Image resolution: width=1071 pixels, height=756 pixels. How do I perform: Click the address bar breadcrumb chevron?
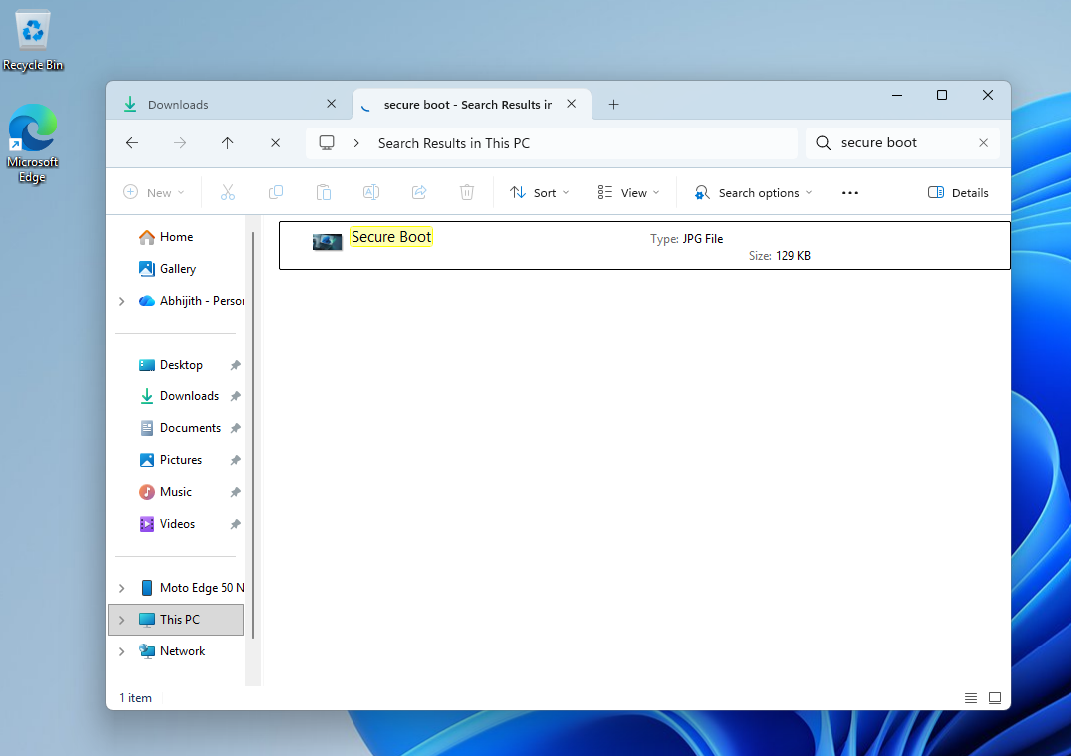coord(356,143)
